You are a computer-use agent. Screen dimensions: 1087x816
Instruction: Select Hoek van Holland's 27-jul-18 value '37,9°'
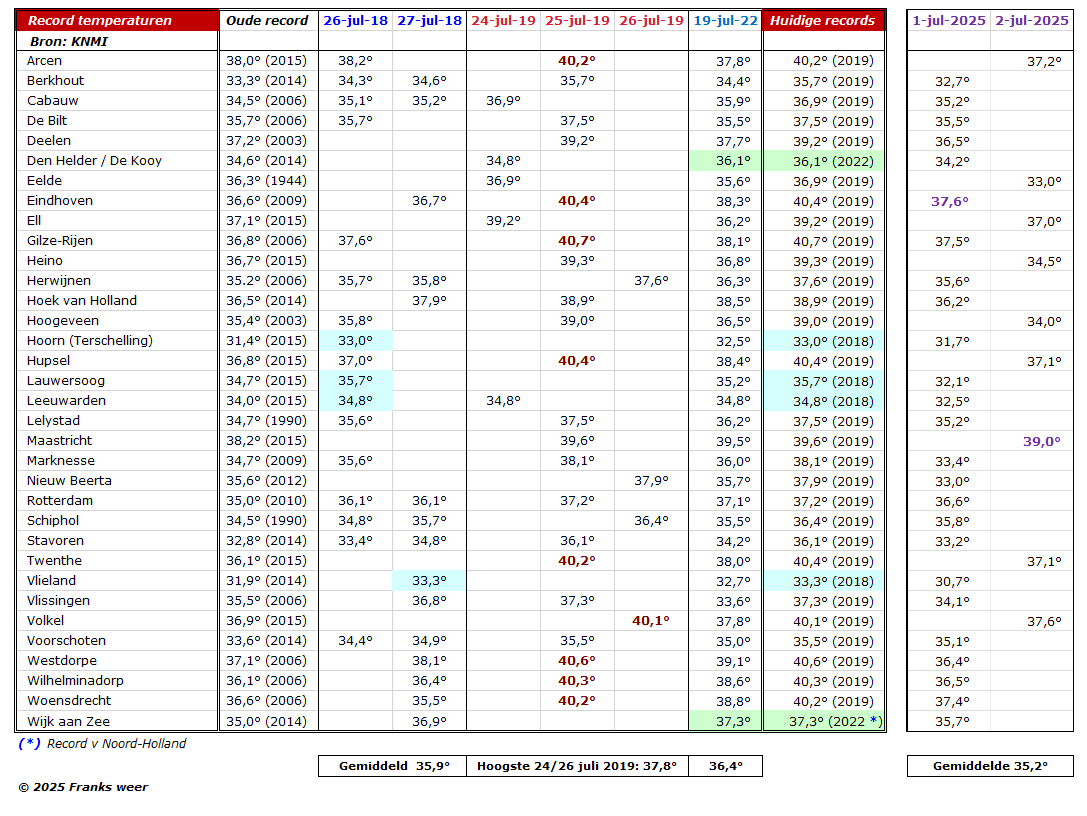tap(430, 301)
